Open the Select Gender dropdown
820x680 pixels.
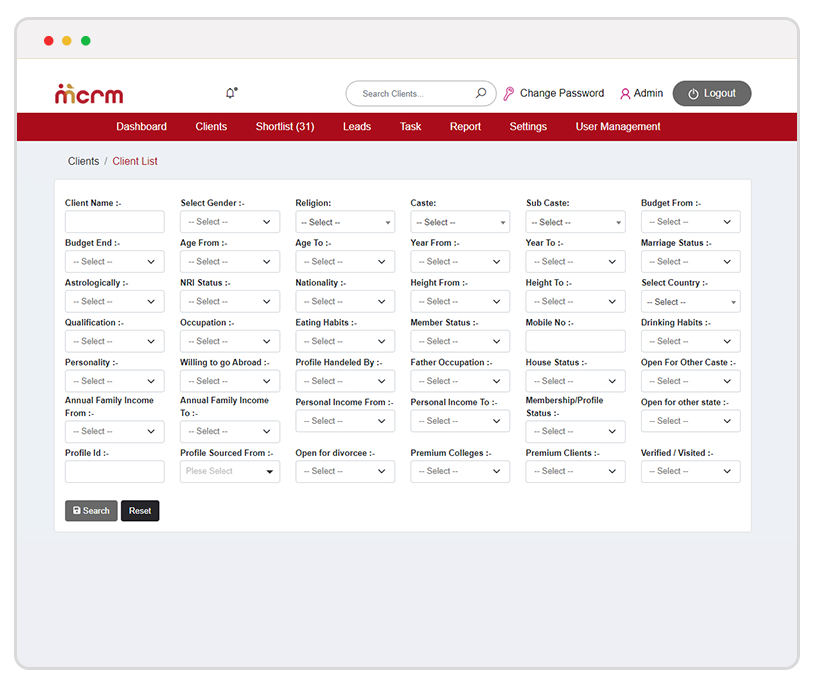pyautogui.click(x=229, y=222)
